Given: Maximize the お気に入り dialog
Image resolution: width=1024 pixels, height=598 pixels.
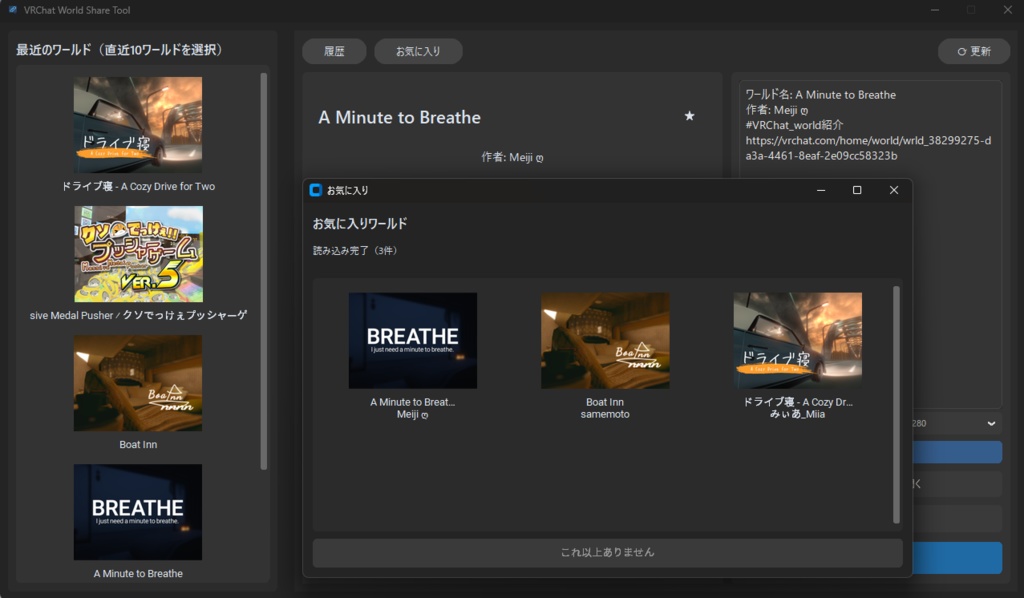Looking at the screenshot, I should pyautogui.click(x=857, y=190).
